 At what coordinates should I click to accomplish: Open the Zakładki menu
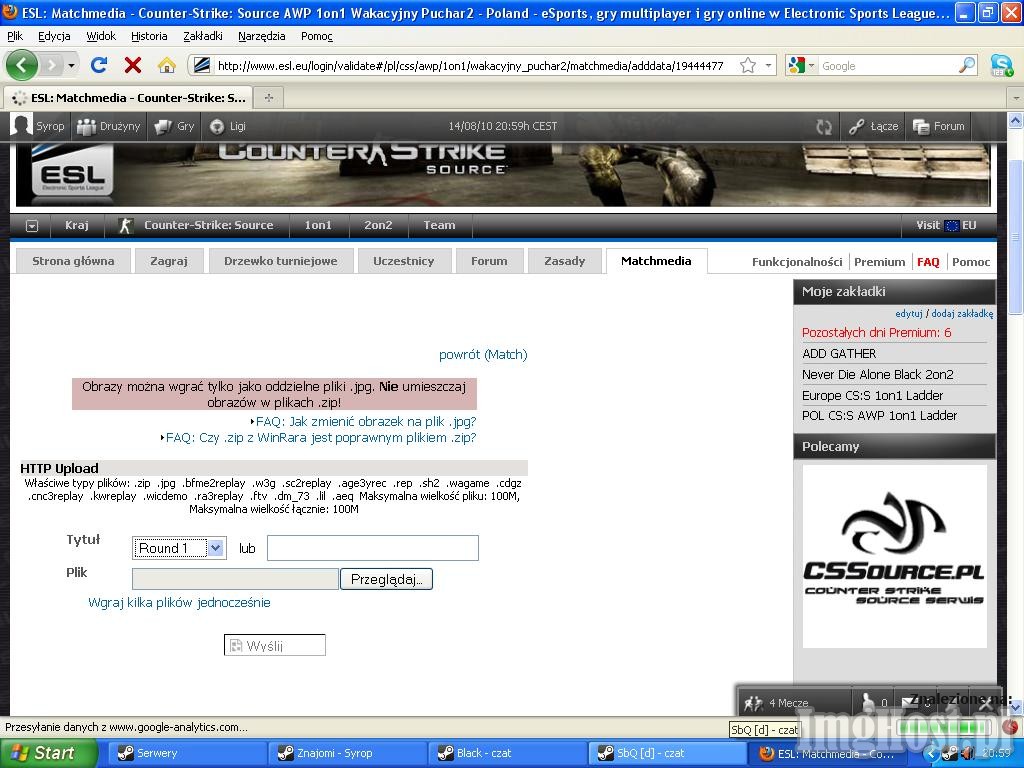pyautogui.click(x=203, y=37)
